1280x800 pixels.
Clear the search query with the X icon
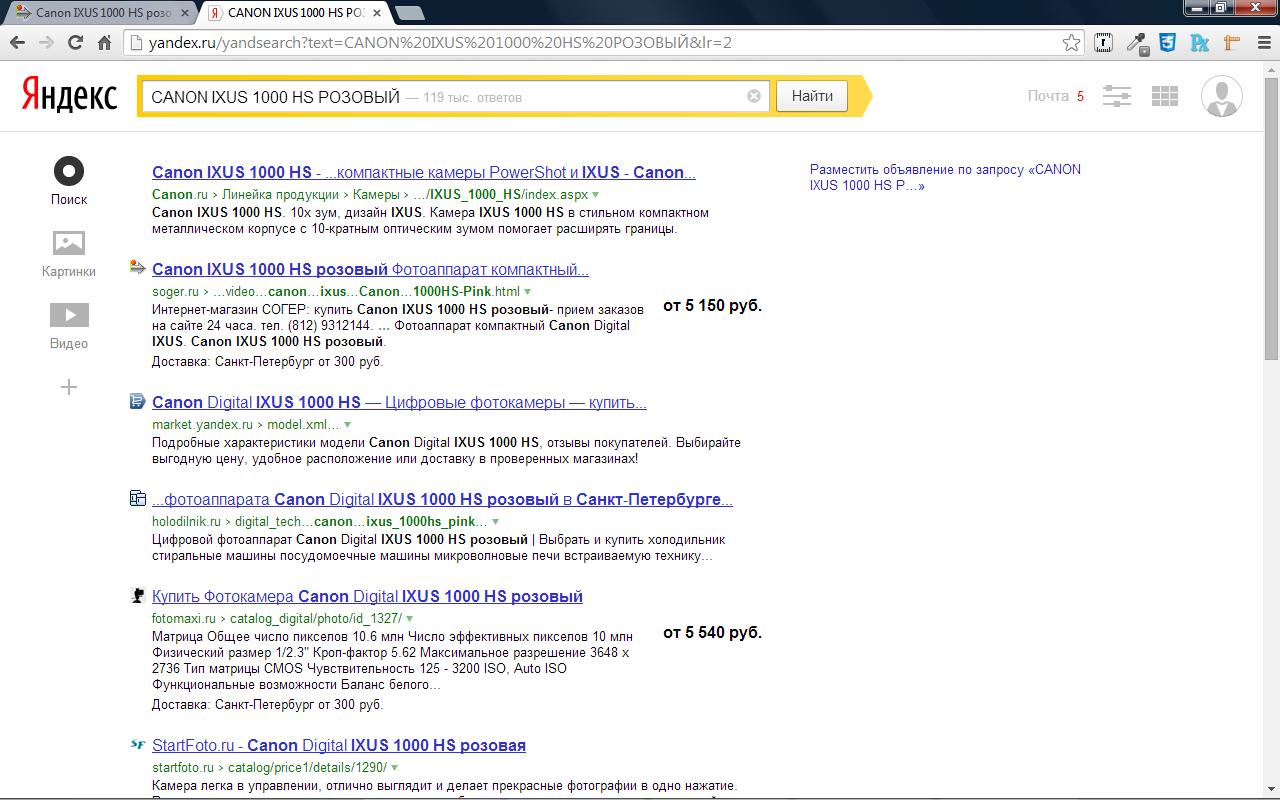point(754,96)
